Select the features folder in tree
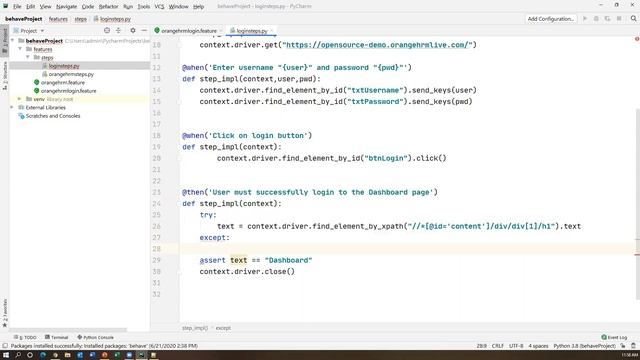This screenshot has height=360, width=640. [x=42, y=49]
